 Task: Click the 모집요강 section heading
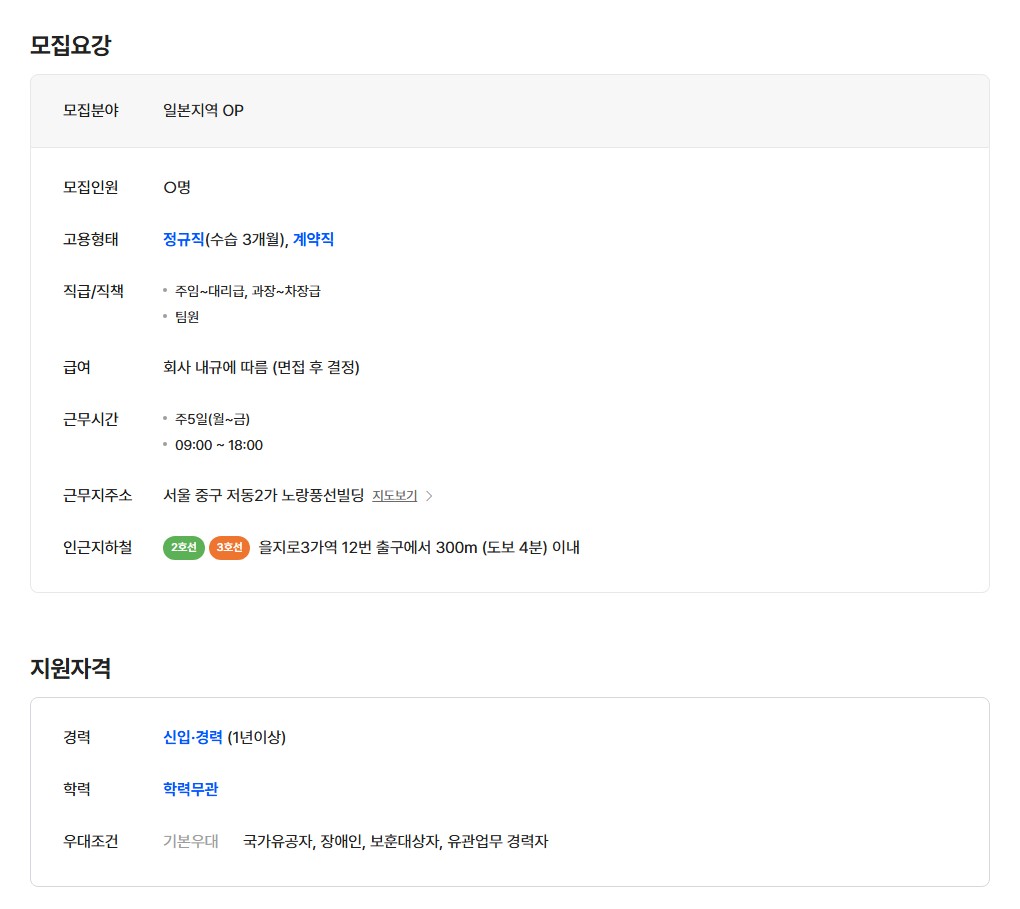coord(70,45)
